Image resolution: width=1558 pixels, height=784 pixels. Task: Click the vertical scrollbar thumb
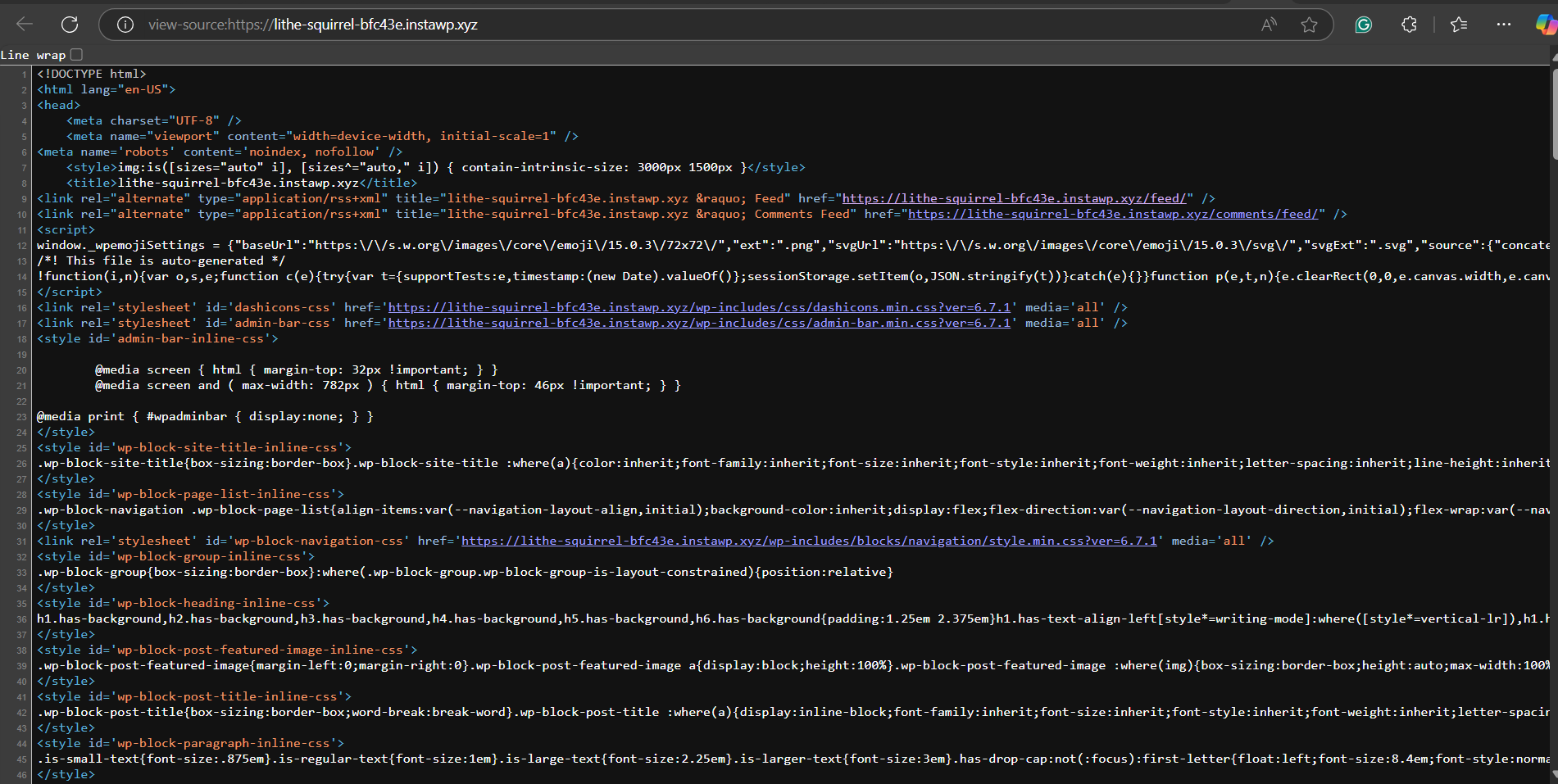1554,113
